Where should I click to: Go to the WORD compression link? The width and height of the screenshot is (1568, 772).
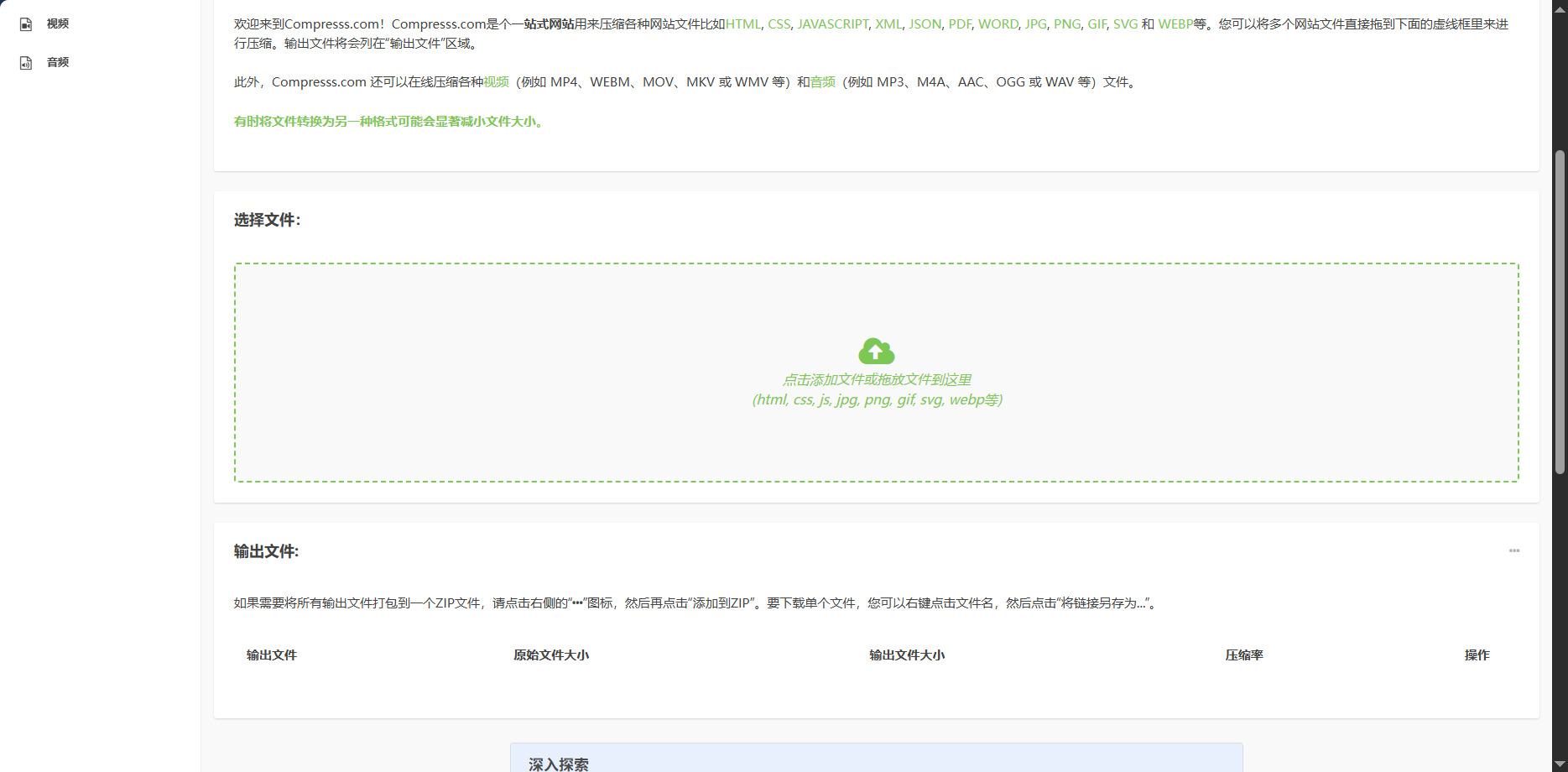pos(998,24)
